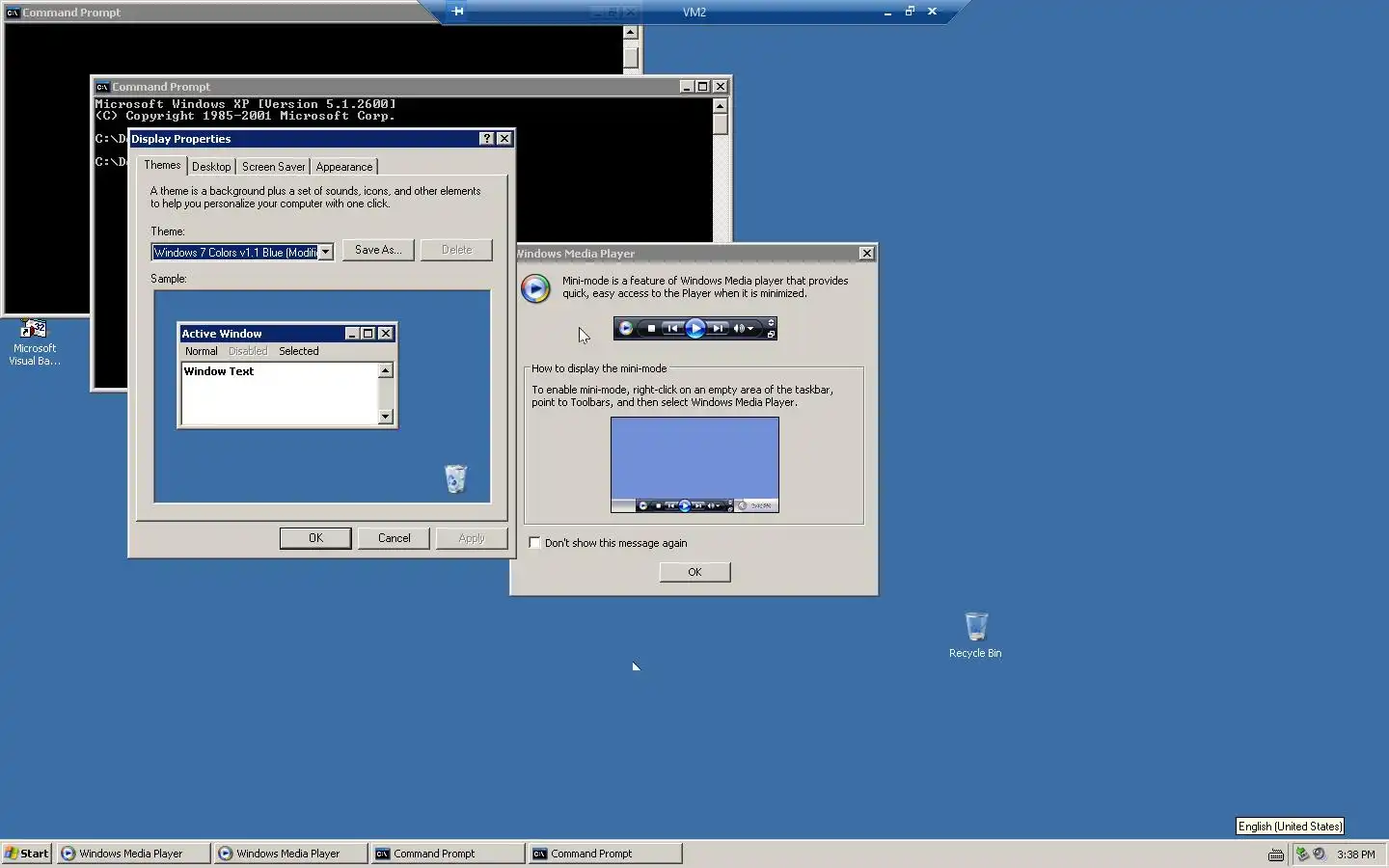Switch to the Desktop tab

[211, 167]
